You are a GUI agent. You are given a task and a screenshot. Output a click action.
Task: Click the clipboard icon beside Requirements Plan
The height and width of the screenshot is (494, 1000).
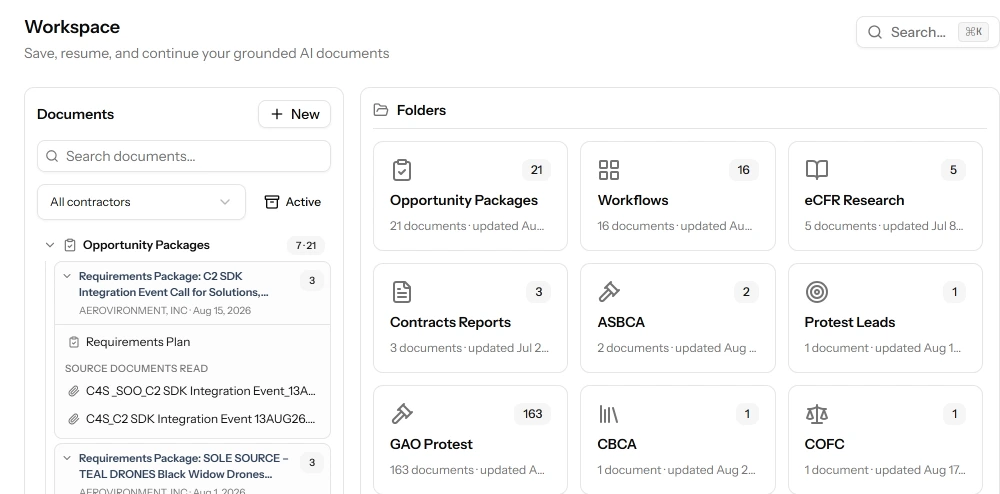(74, 342)
